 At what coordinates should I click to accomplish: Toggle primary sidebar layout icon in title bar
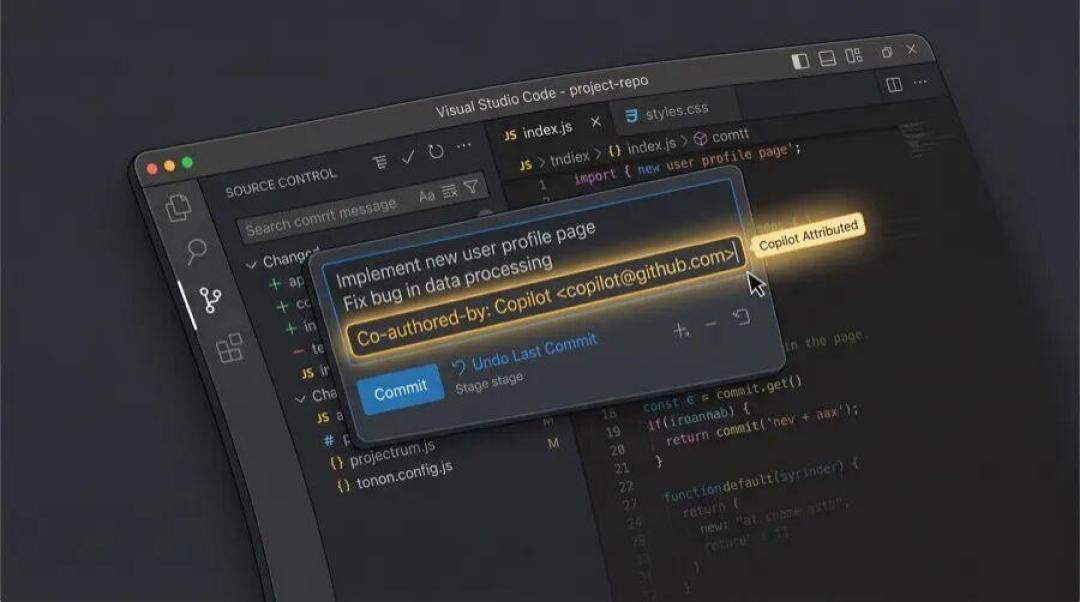[800, 61]
